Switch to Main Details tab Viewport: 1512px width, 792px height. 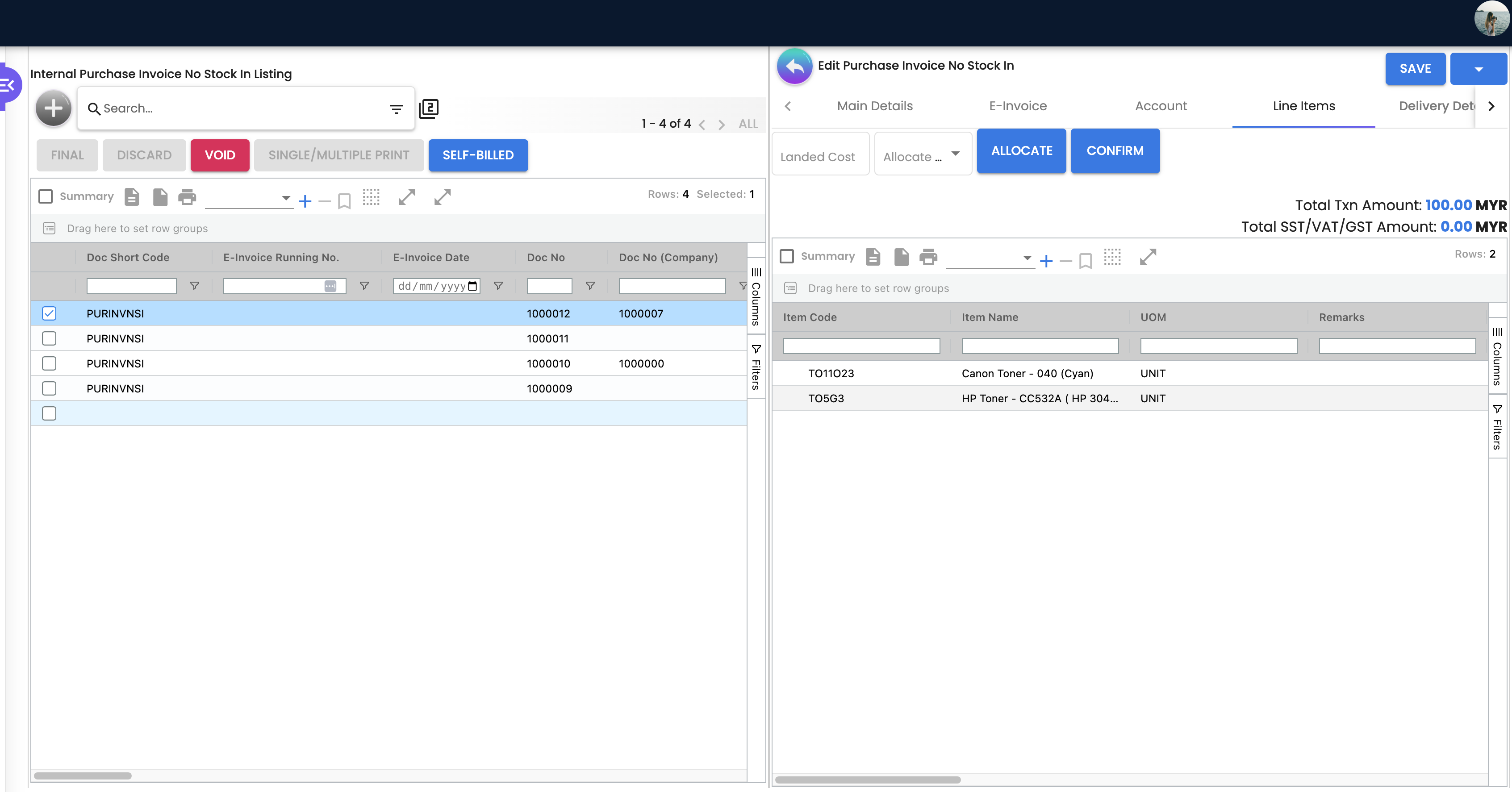(875, 106)
